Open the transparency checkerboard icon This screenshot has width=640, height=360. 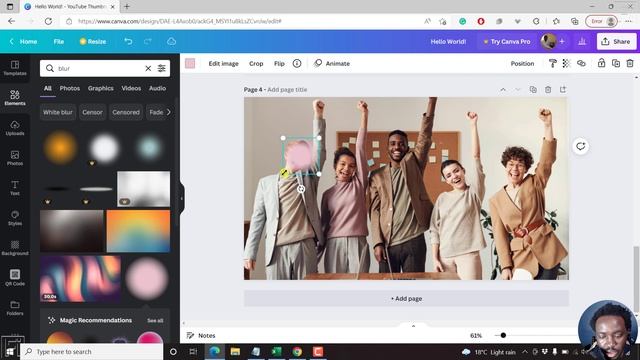coord(566,63)
